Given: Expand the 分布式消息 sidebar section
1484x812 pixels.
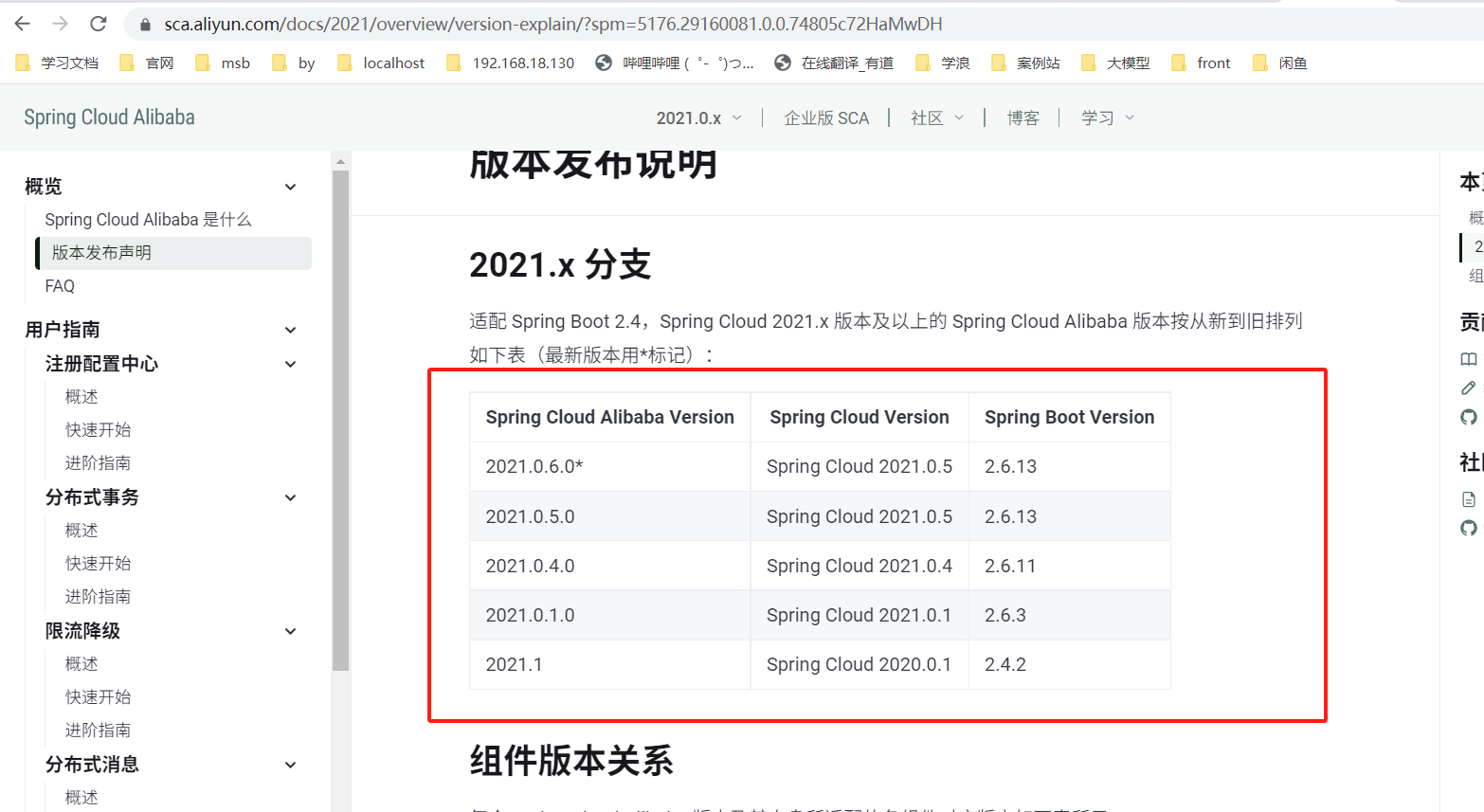Looking at the screenshot, I should pyautogui.click(x=290, y=764).
